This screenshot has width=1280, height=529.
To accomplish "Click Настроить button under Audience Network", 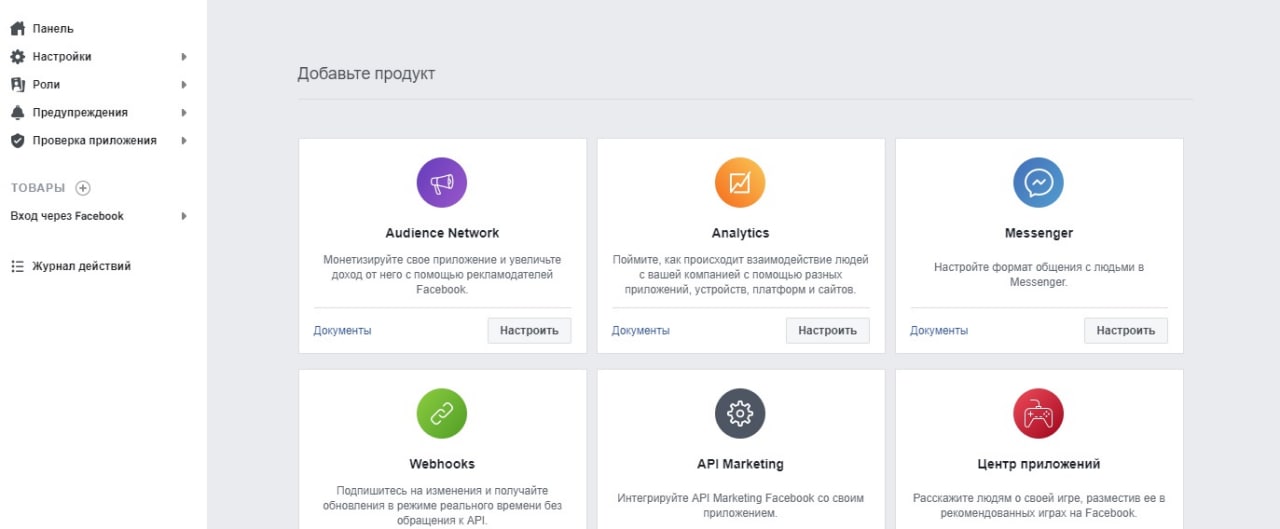I will pyautogui.click(x=529, y=330).
